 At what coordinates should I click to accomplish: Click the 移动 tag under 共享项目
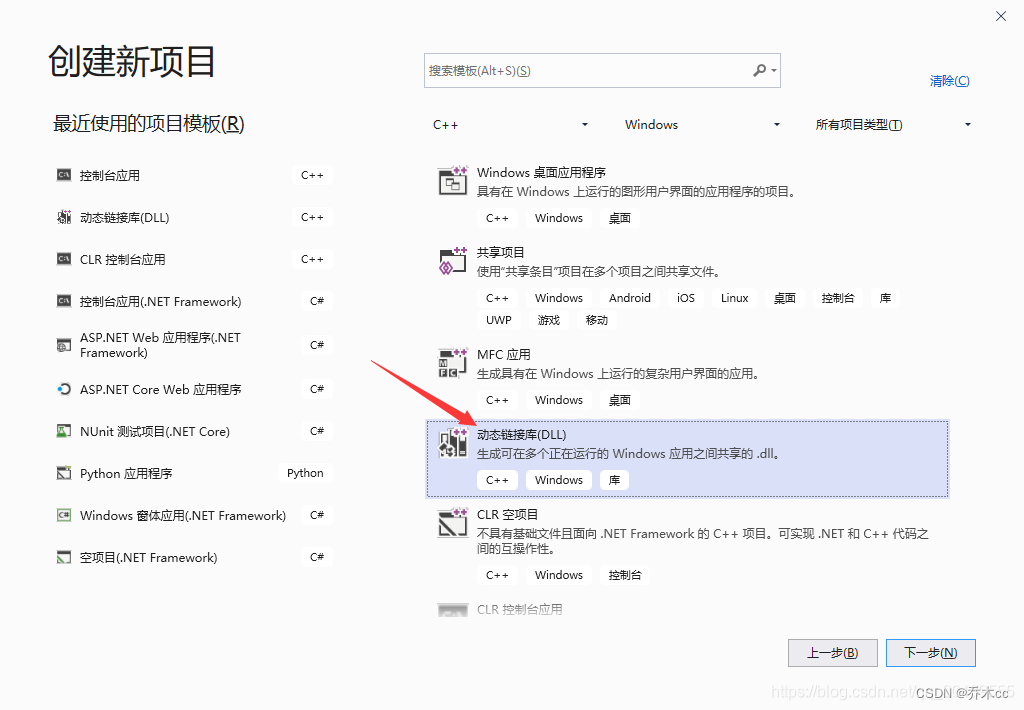(597, 320)
